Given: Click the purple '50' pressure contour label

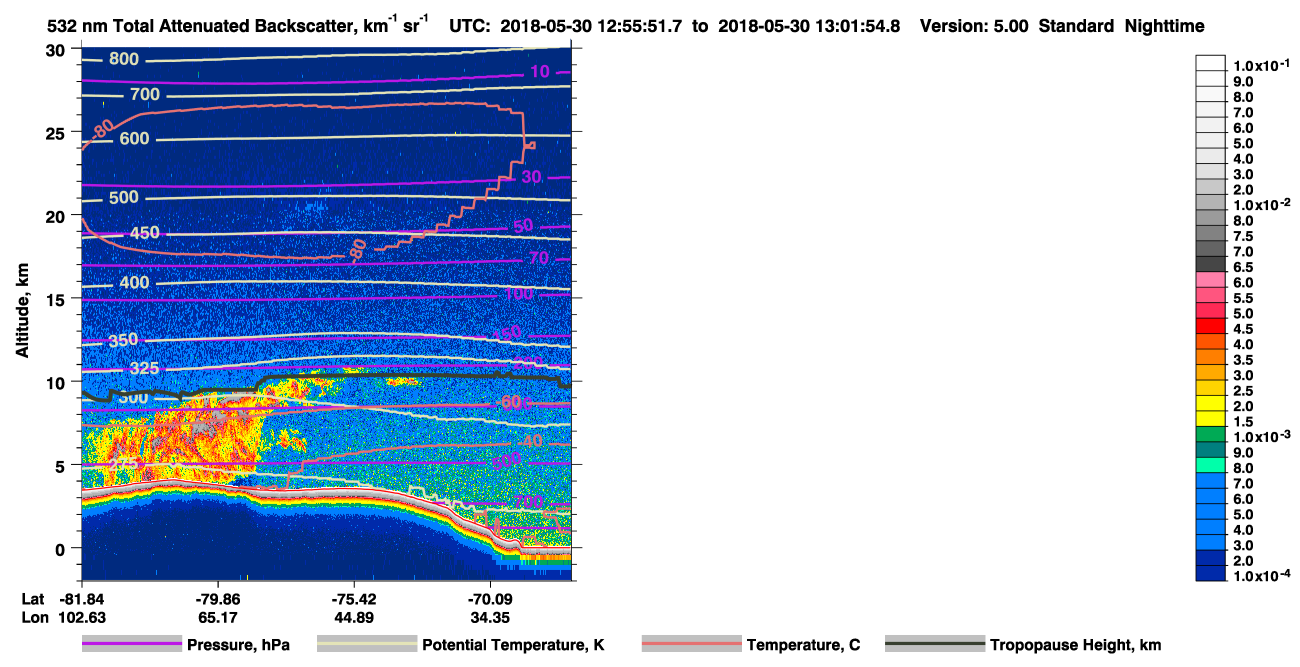Looking at the screenshot, I should (x=524, y=227).
